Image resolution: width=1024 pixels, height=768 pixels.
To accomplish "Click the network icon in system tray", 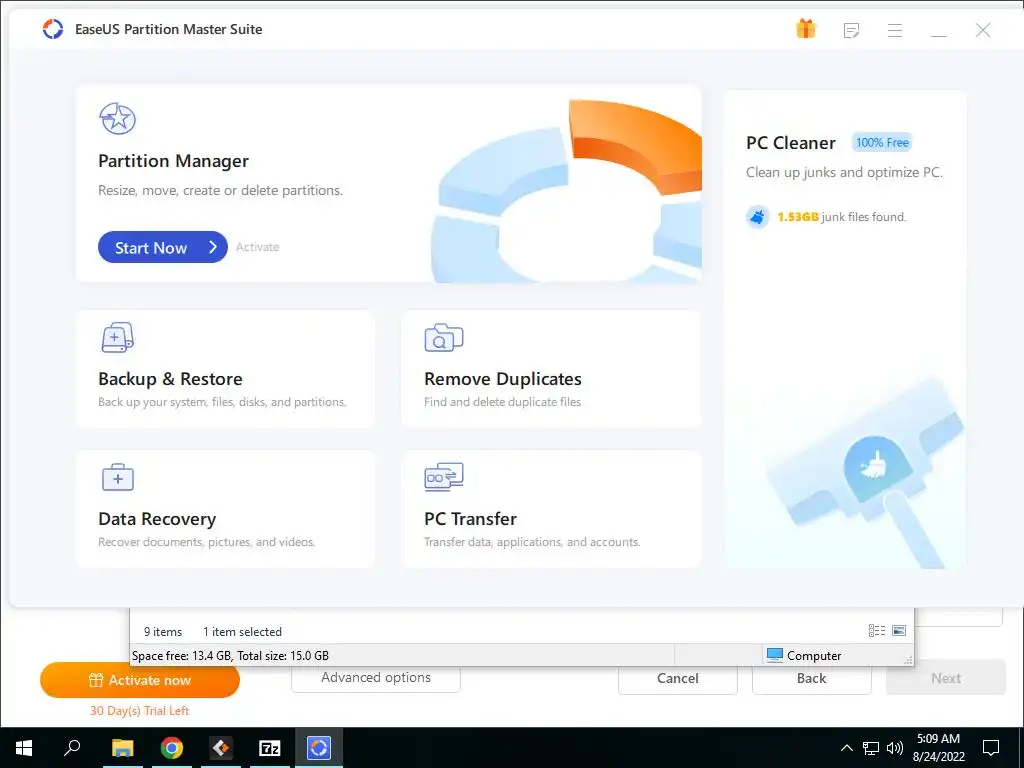I will pos(871,748).
